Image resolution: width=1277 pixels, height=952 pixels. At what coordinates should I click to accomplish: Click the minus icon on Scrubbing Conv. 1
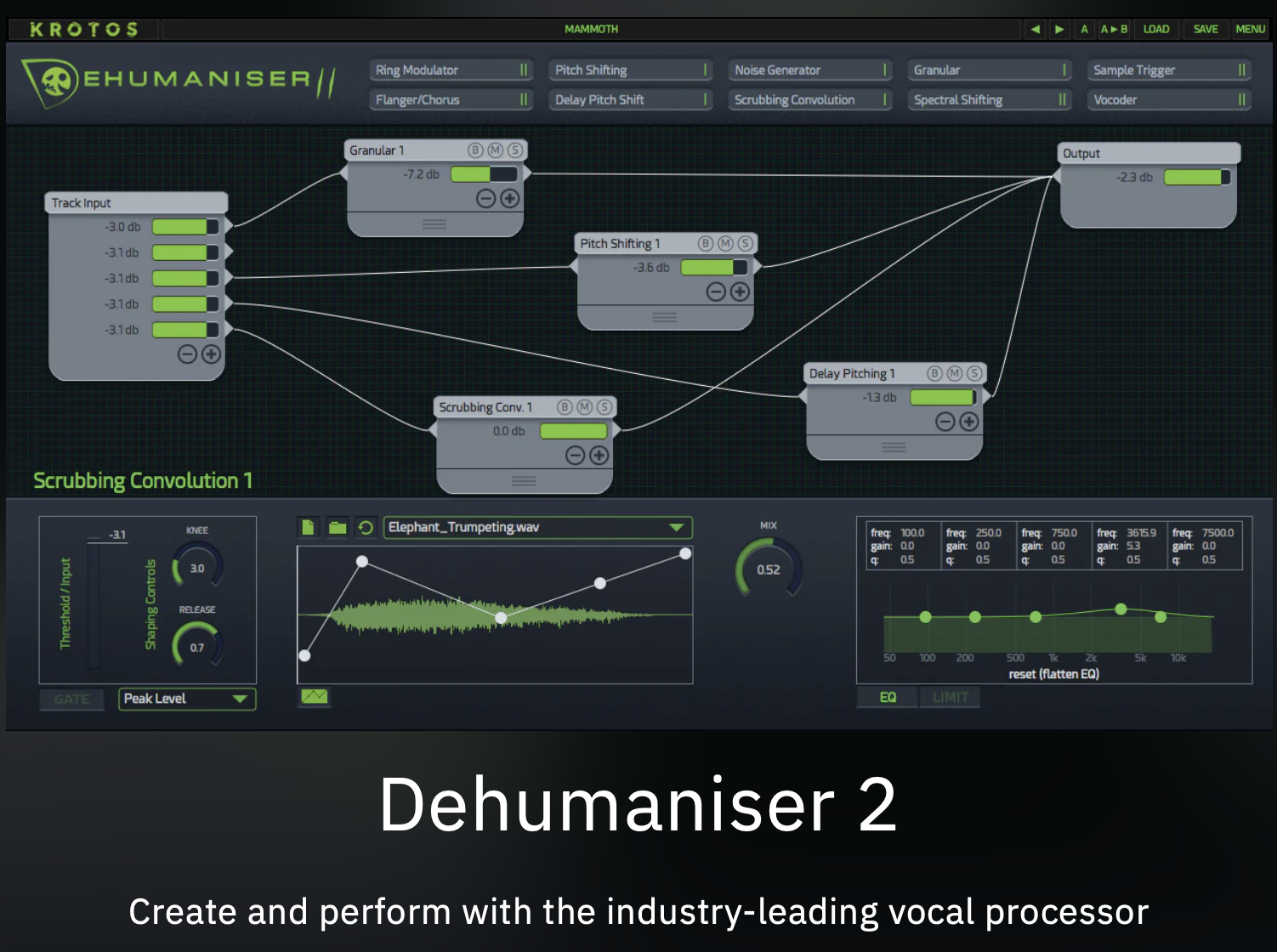576,456
